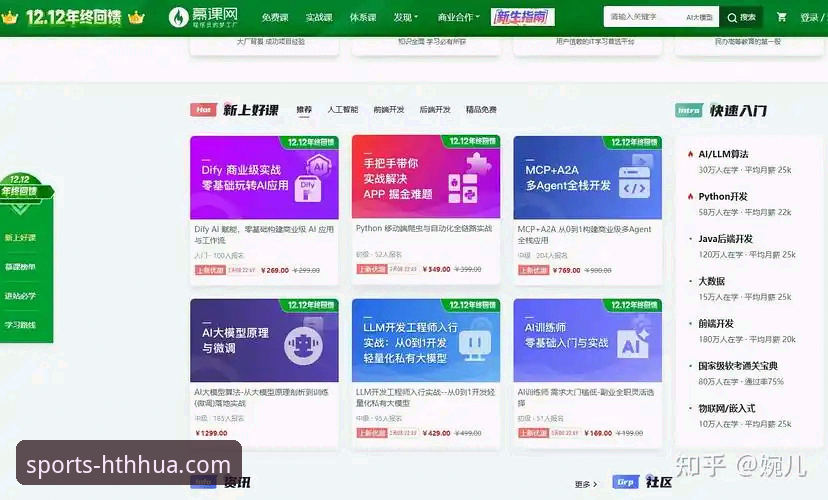Click the flame icon beside Python开发
The image size is (828, 500).
pos(690,196)
